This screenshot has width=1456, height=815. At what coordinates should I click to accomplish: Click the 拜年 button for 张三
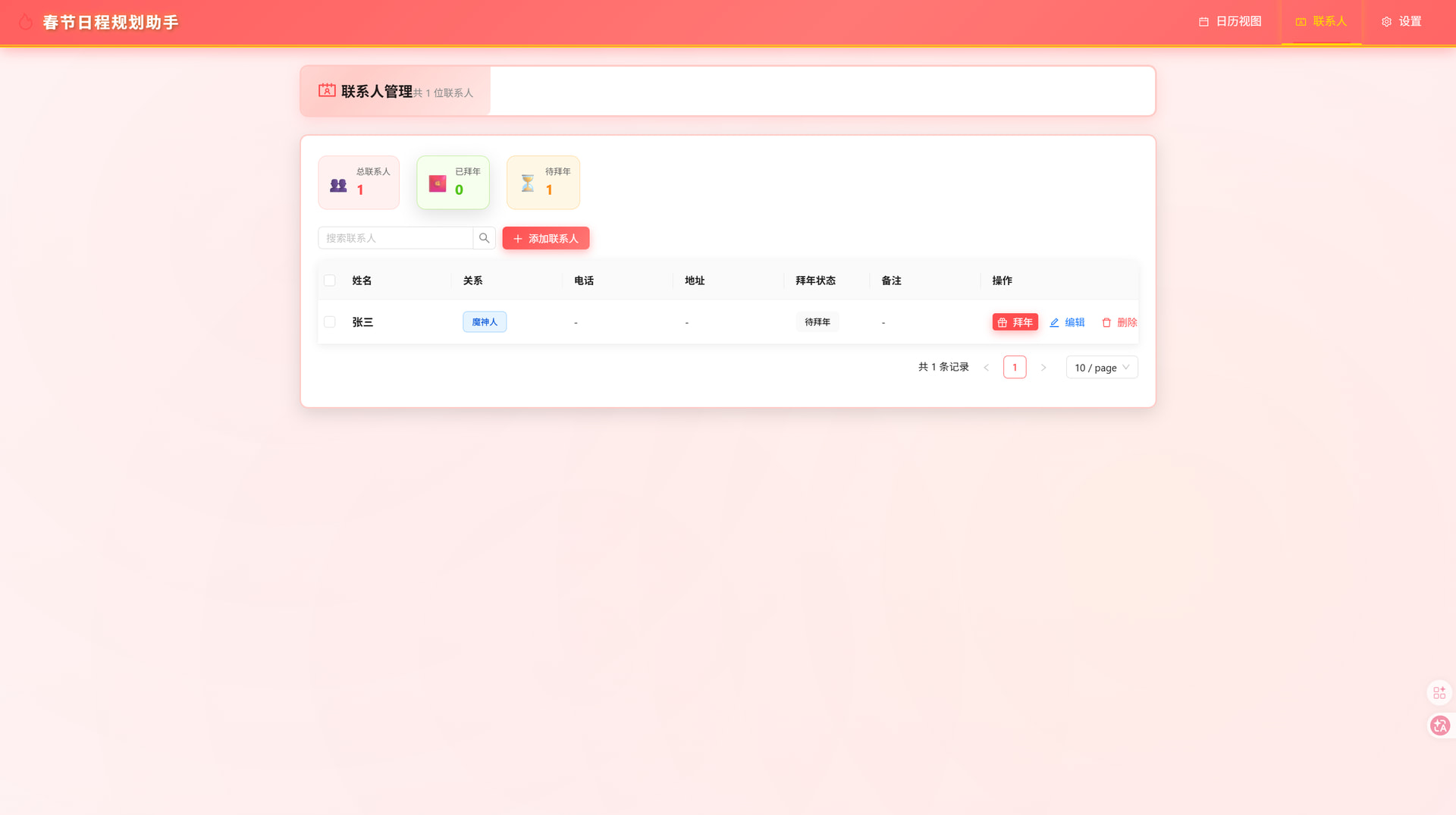[1015, 322]
